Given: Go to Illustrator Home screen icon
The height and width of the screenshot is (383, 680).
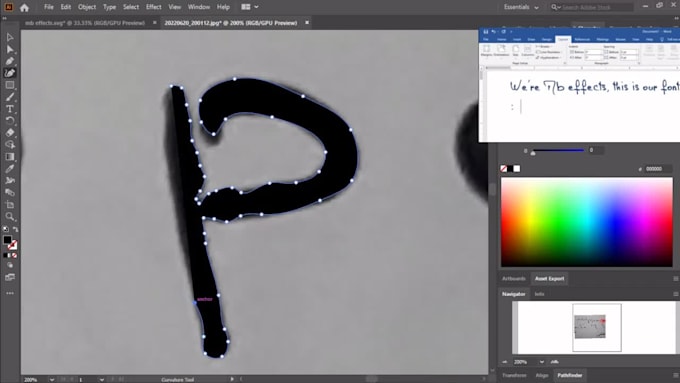Looking at the screenshot, I should 24,7.
